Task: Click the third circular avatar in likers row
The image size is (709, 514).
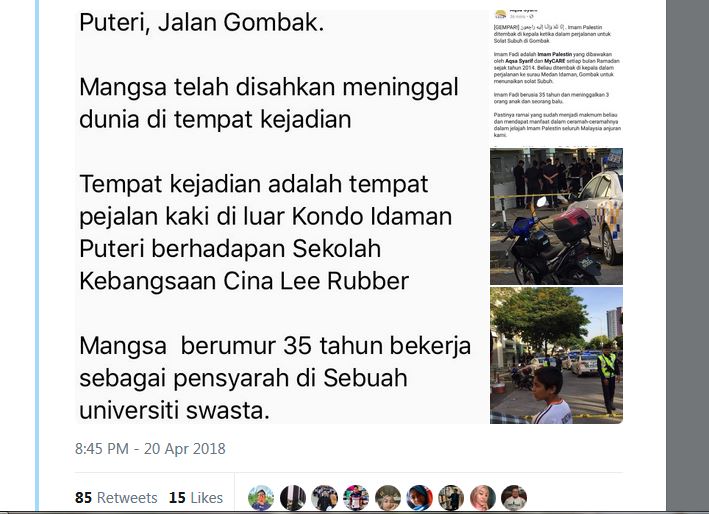Action: 324,498
